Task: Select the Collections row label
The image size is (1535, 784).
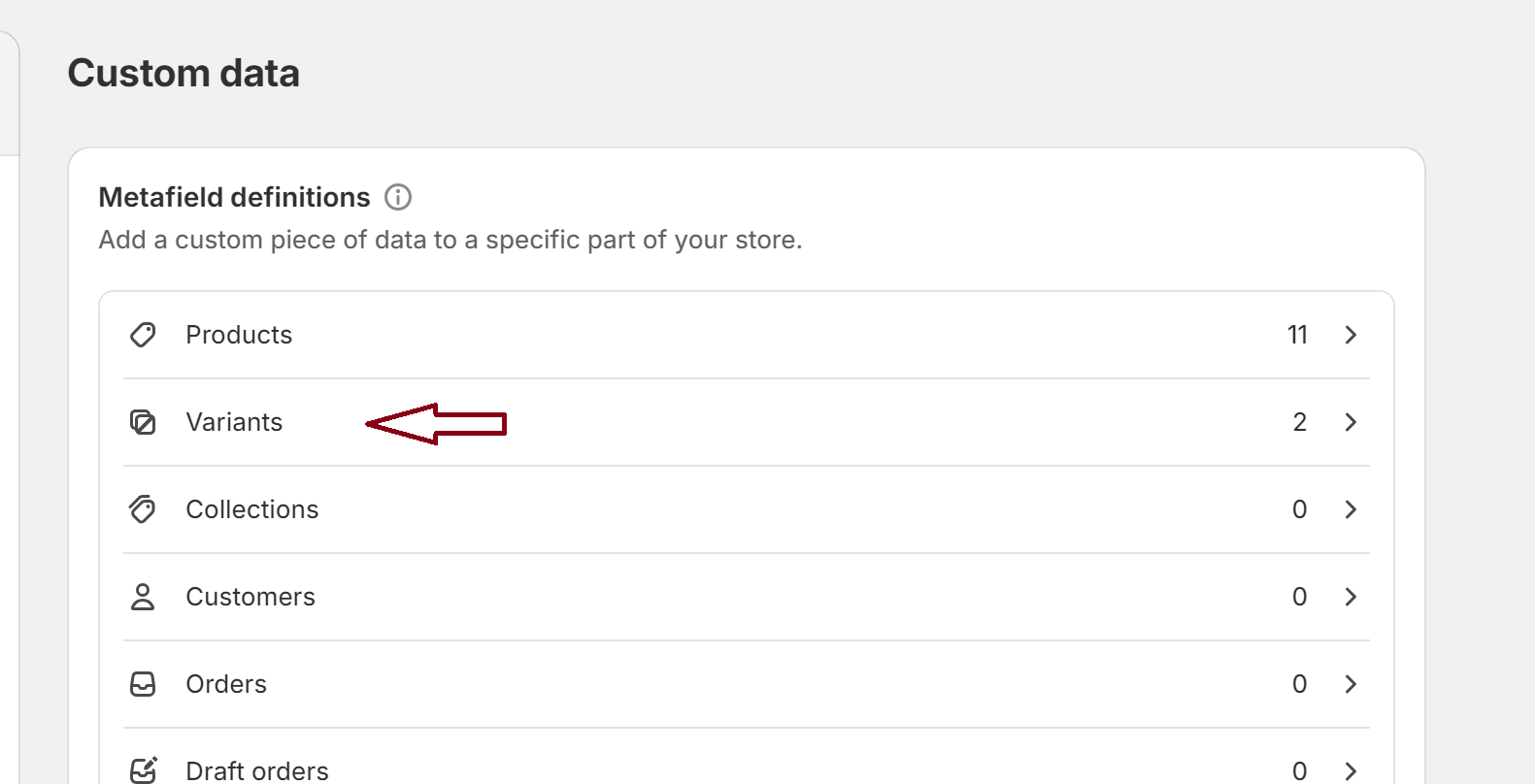Action: coord(252,509)
